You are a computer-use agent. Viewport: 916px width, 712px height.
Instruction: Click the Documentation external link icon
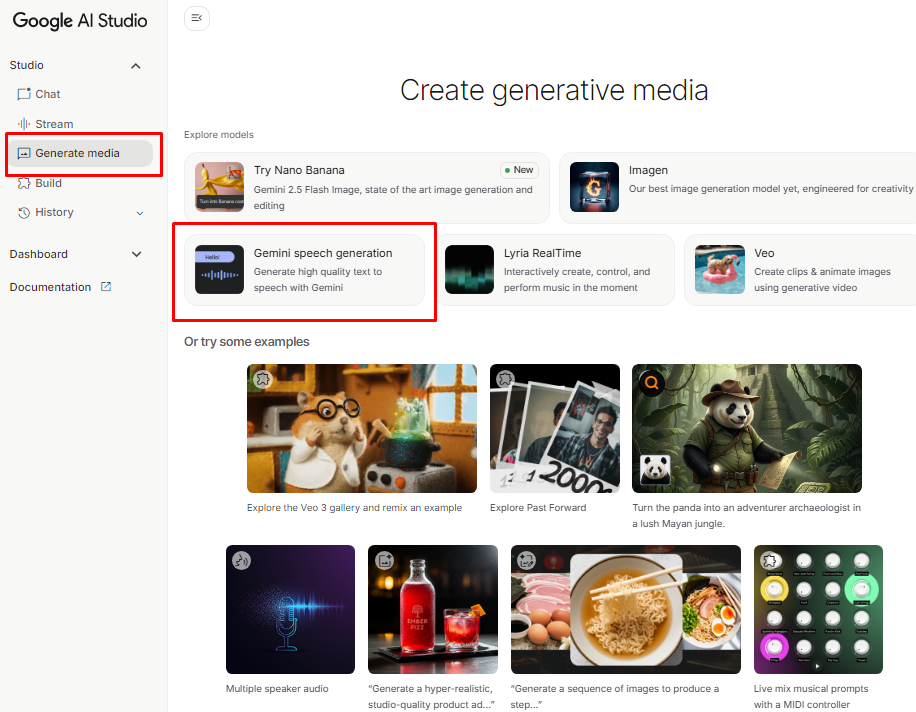106,287
